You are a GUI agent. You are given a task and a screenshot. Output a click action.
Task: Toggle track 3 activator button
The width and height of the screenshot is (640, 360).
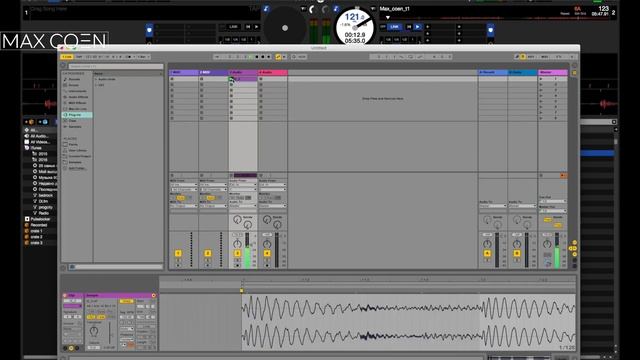[237, 253]
